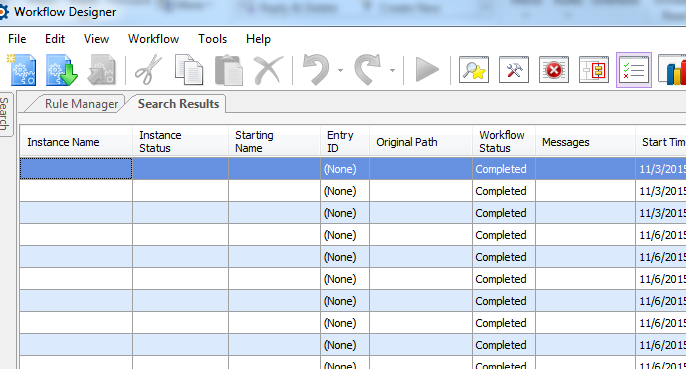Click the Delete X icon
Screen dimensions: 686x369
[x=268, y=70]
